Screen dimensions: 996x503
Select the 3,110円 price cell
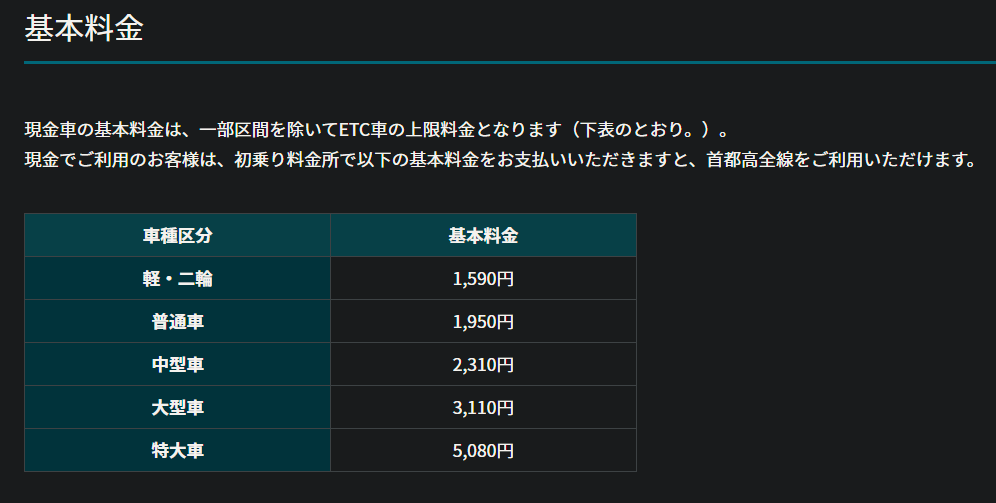483,407
